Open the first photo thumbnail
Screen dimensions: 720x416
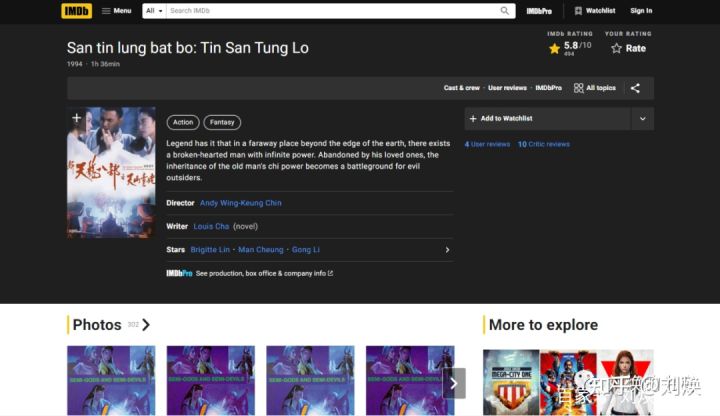point(111,381)
